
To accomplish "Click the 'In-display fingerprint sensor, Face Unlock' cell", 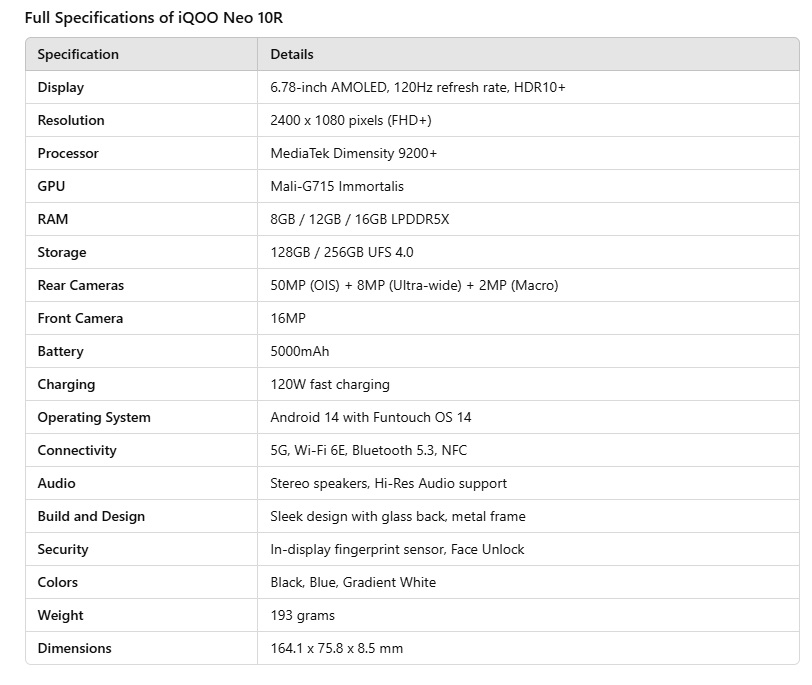I will click(397, 549).
